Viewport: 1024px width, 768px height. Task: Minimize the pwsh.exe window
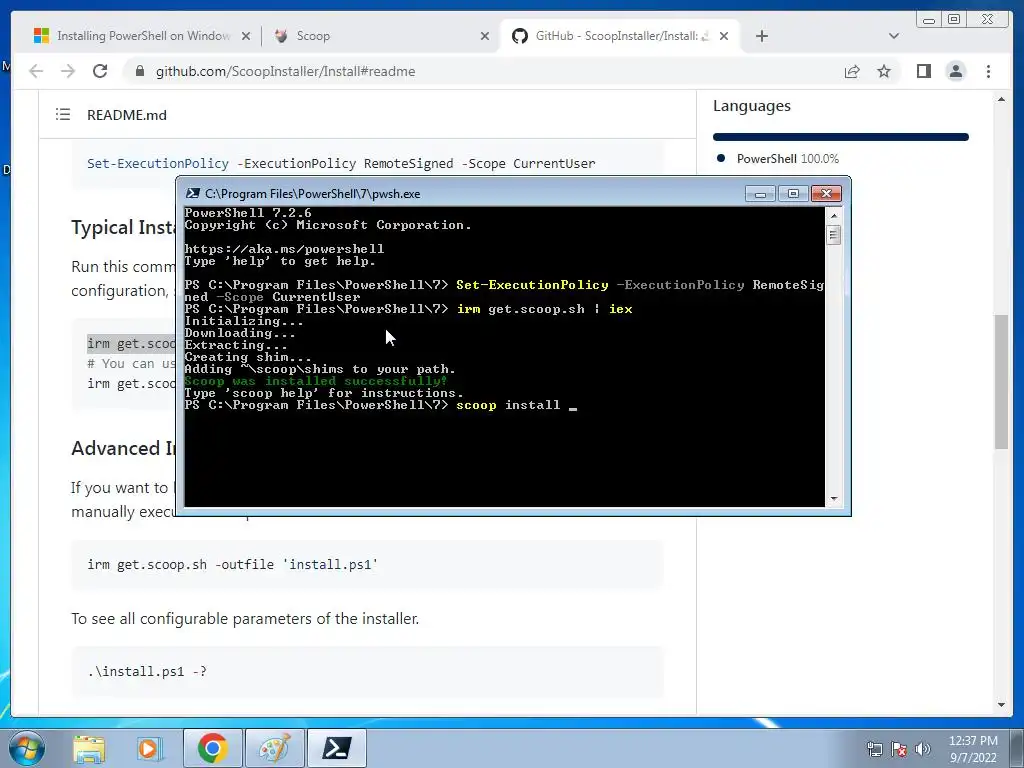pos(760,194)
